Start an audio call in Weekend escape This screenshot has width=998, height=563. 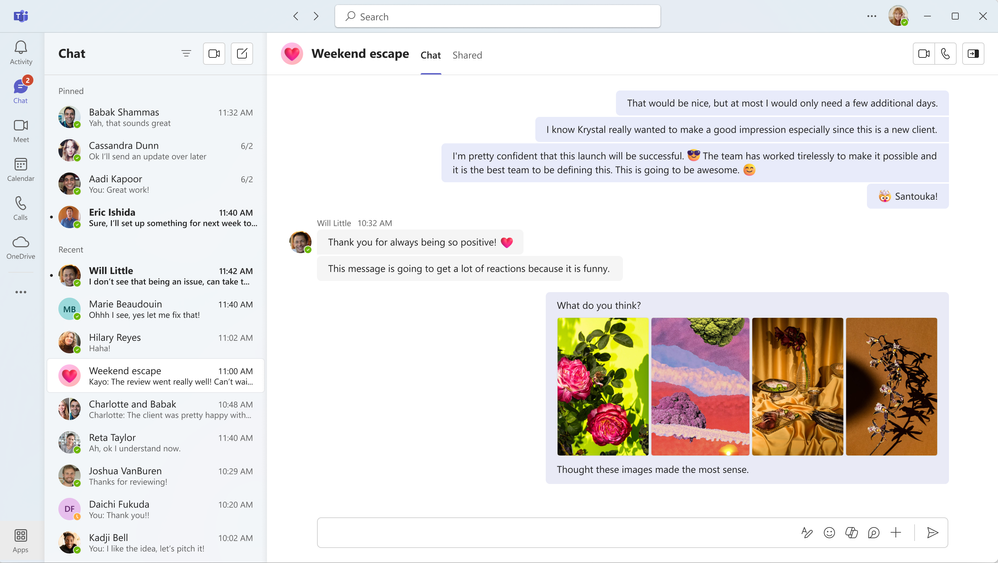point(945,54)
